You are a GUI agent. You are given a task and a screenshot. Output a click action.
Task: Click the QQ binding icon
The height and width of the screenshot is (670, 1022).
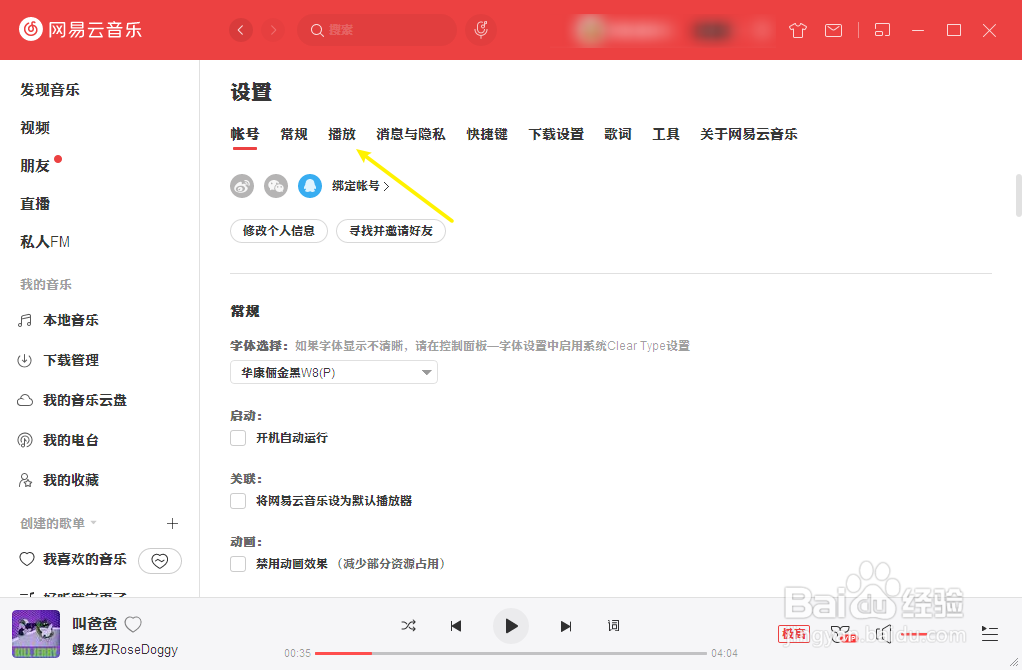pyautogui.click(x=310, y=186)
